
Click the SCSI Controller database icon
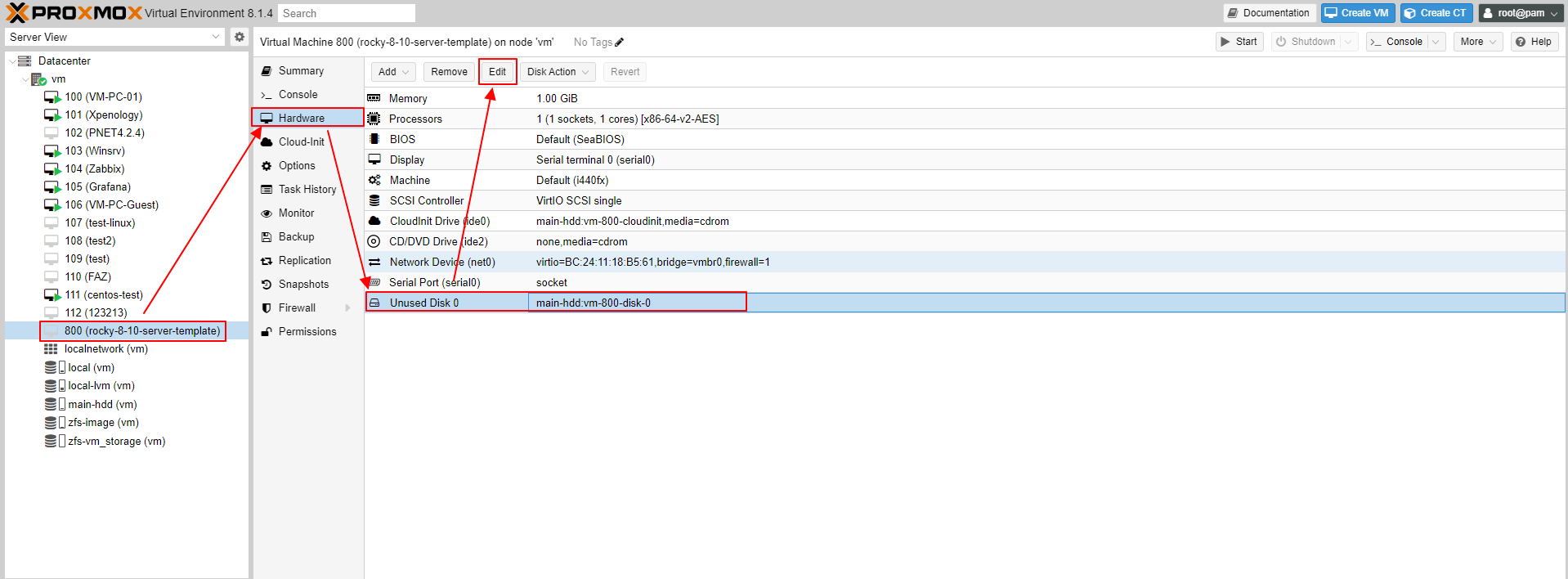click(374, 200)
